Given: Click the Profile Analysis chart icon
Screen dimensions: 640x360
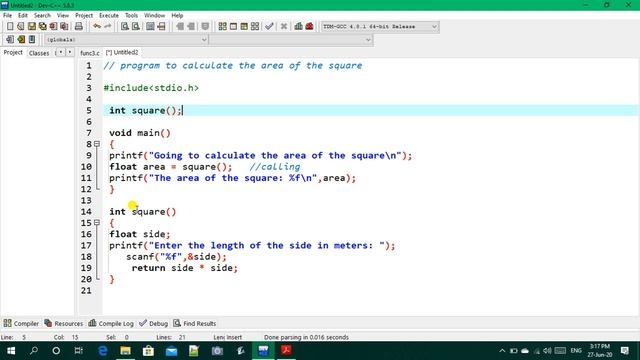Looking at the screenshot, I should [x=298, y=27].
